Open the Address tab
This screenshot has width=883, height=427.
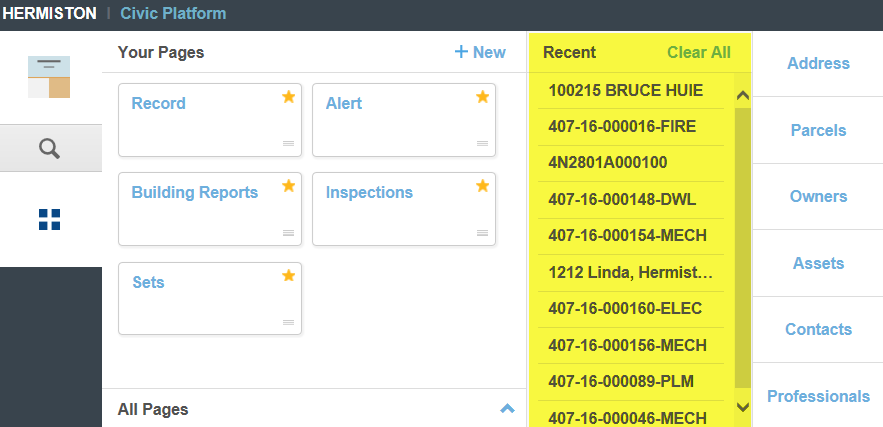click(x=818, y=64)
